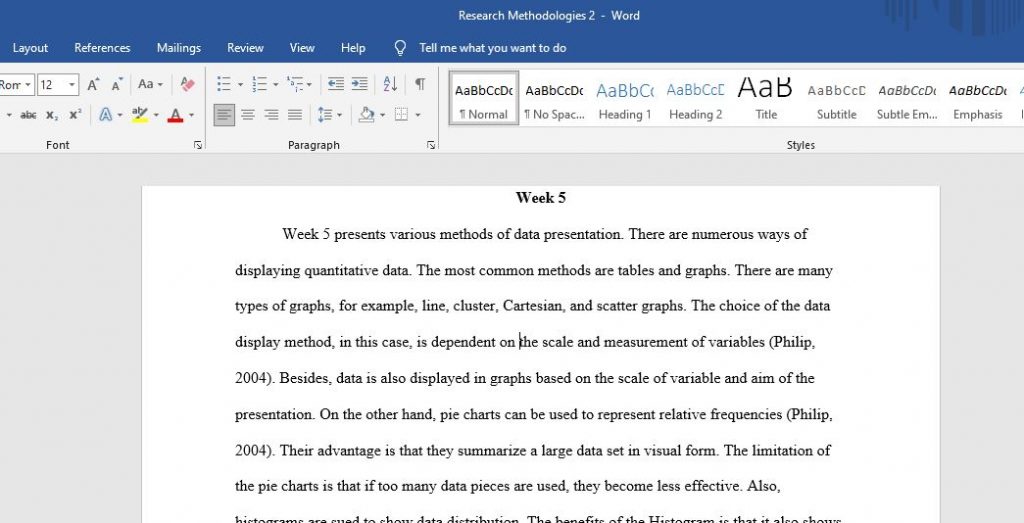
Task: Click the lightbulb Tell me icon
Action: click(x=400, y=48)
